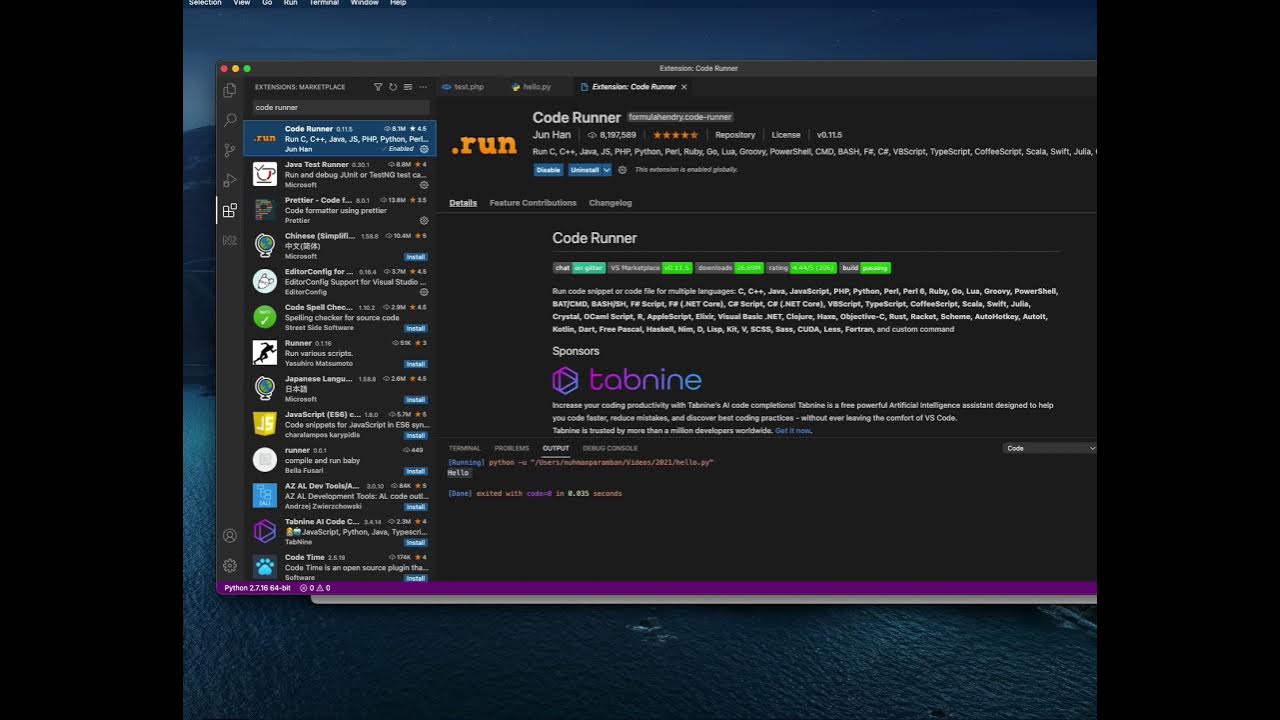The height and width of the screenshot is (720, 1280).
Task: Click the tabnine sponsor logo
Action: tap(627, 380)
